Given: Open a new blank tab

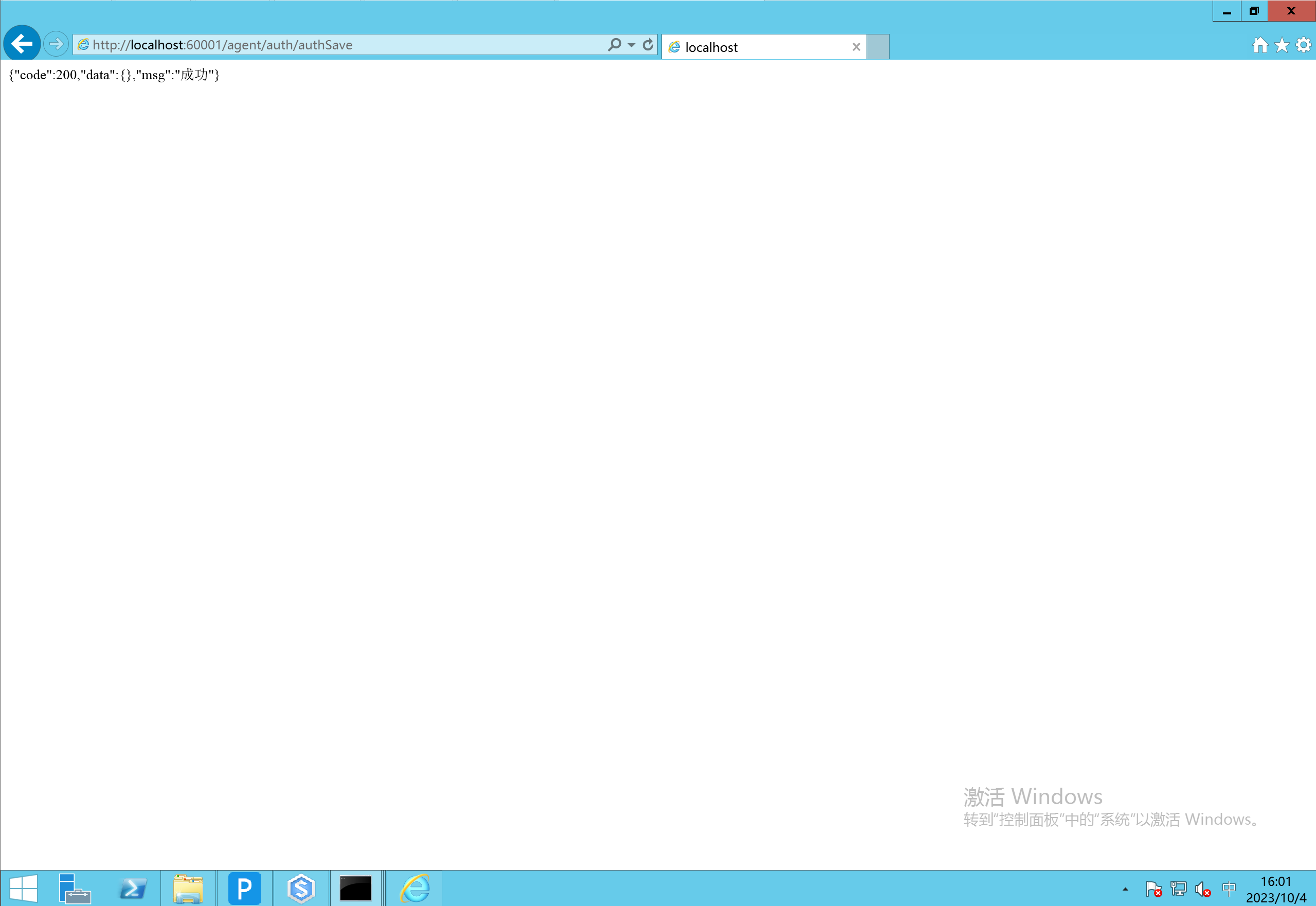Looking at the screenshot, I should 878,47.
